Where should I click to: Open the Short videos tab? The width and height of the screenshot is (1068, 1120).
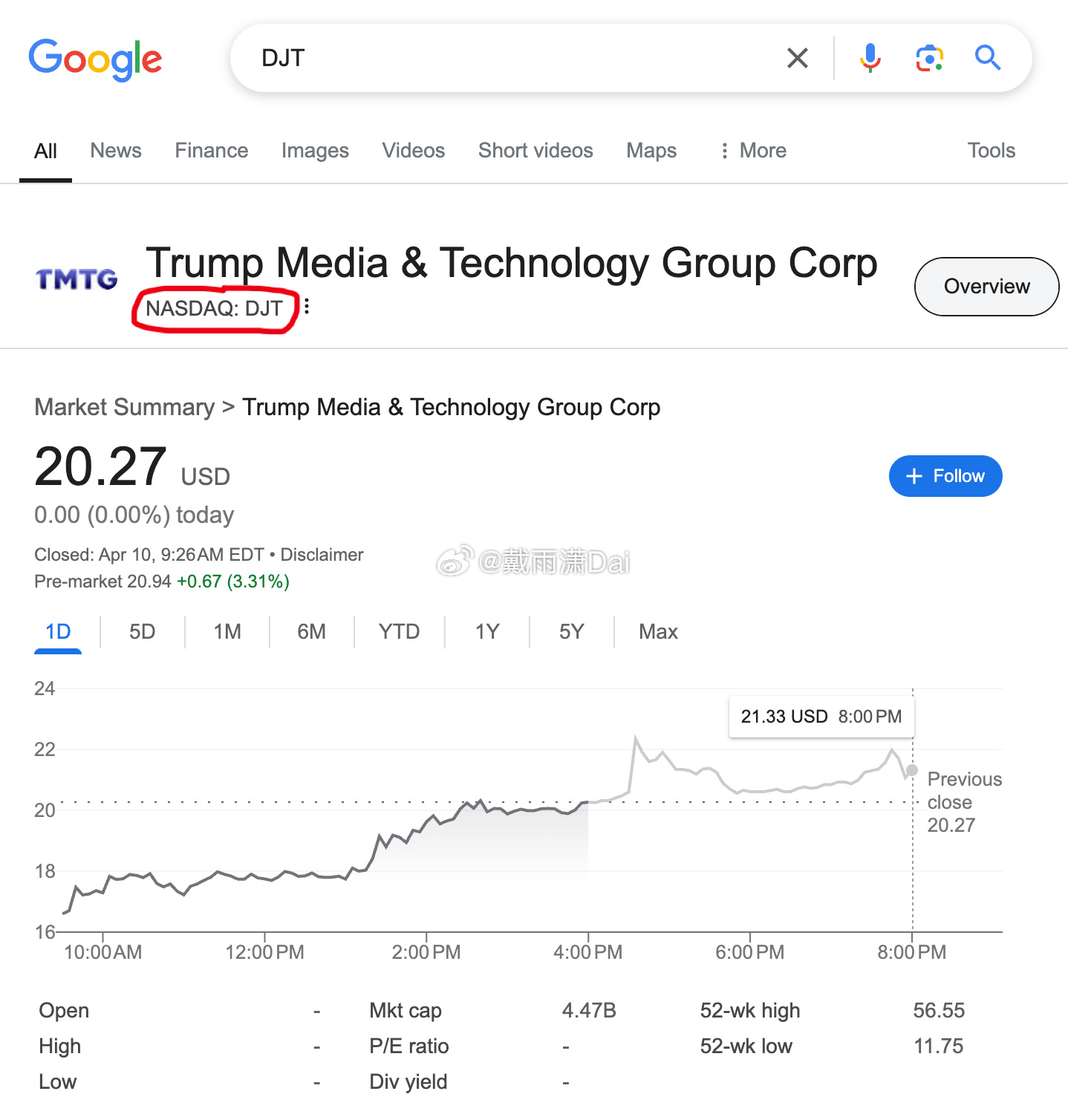tap(535, 151)
